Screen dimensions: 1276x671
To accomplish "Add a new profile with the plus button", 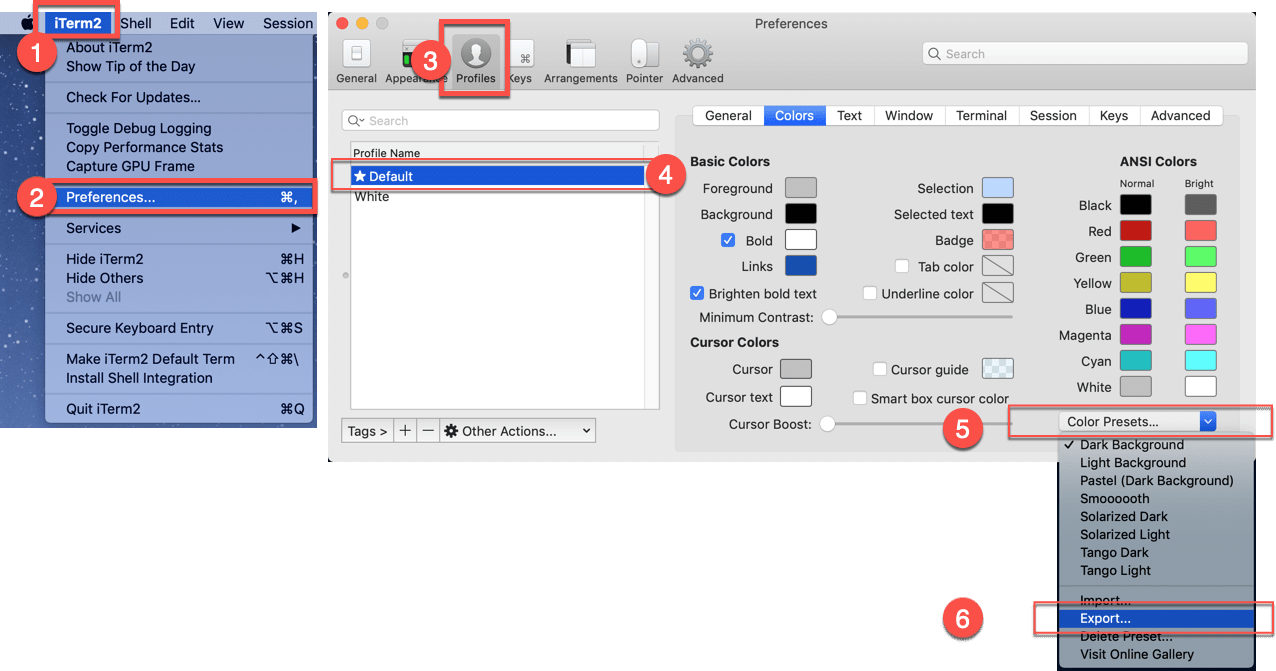I will (x=408, y=430).
